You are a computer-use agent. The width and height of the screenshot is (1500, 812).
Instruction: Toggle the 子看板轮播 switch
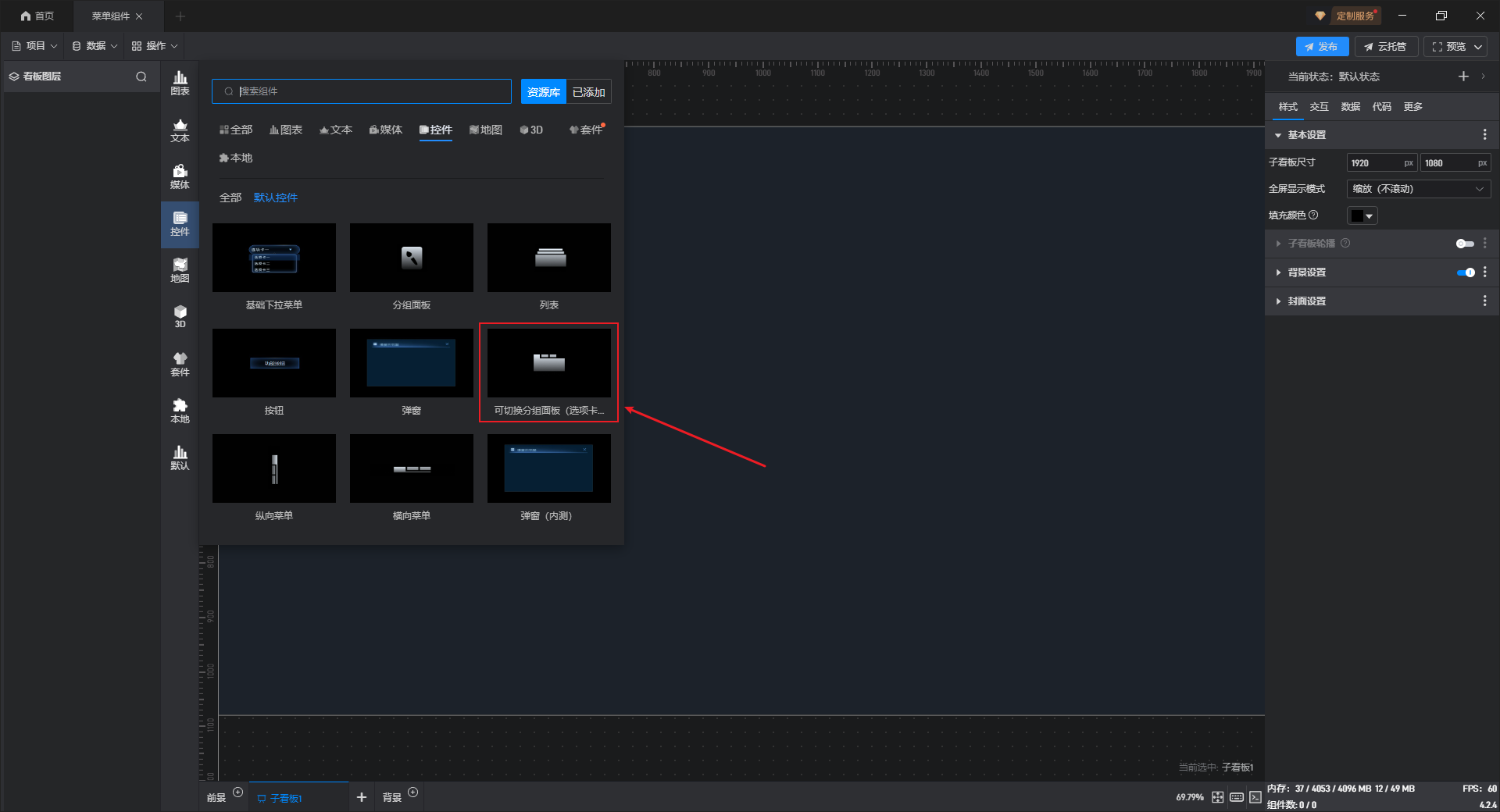[x=1464, y=244]
